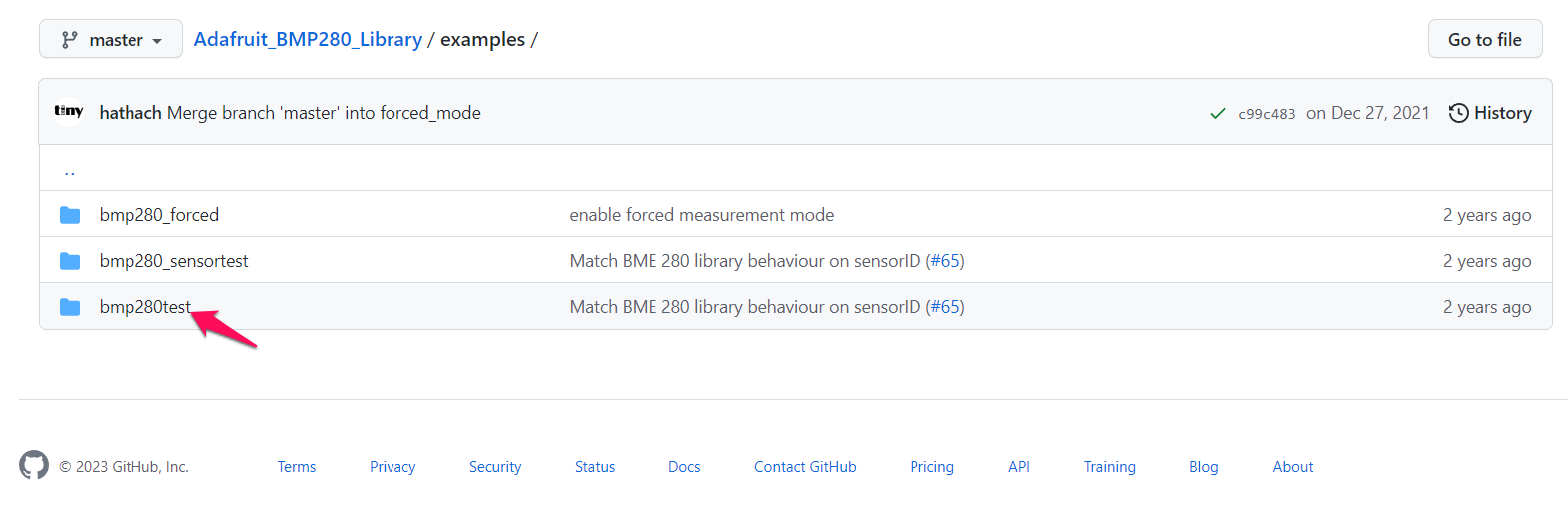Click the bmp280test folder icon
The height and width of the screenshot is (508, 1568).
pos(70,307)
